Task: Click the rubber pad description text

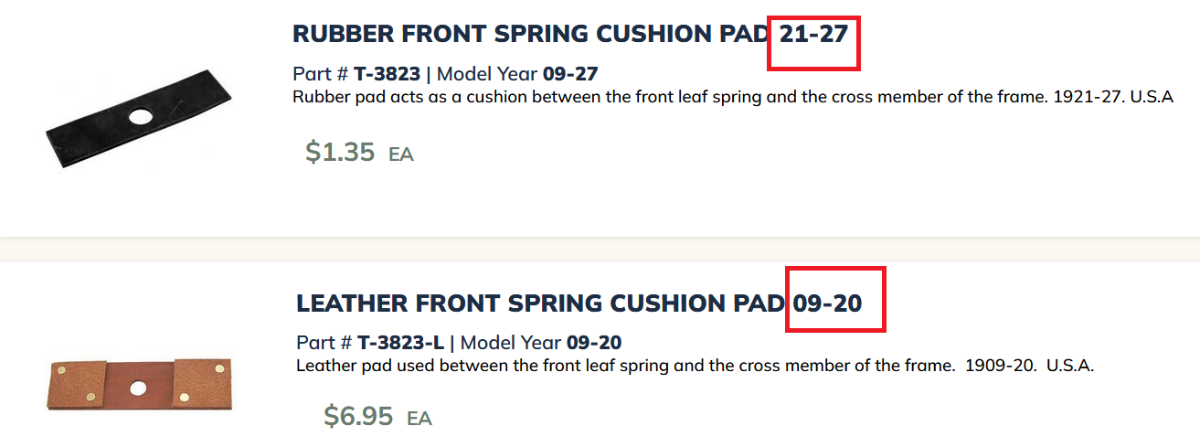Action: coord(730,97)
